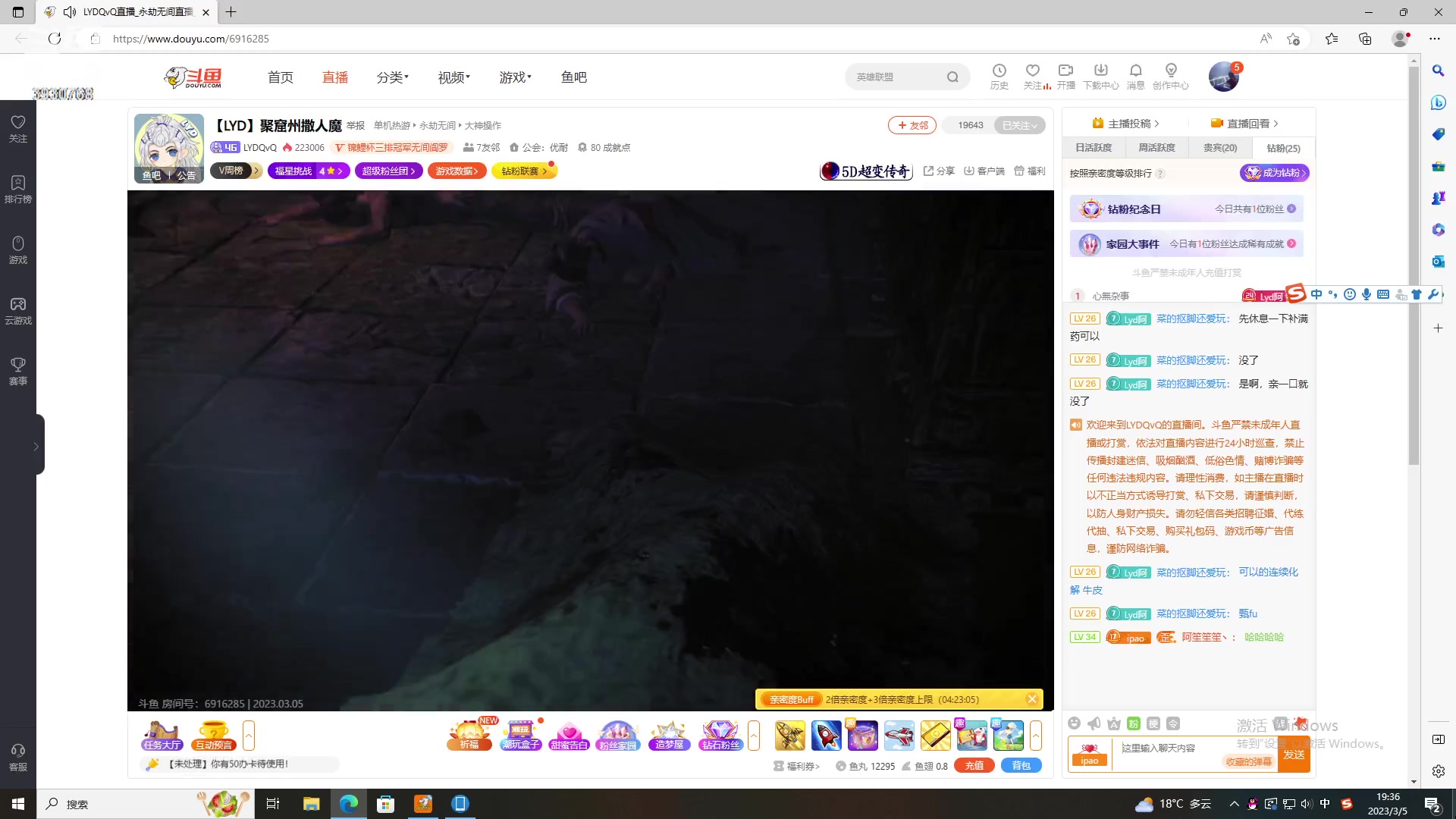This screenshot has height=819, width=1456.
Task: Toggle the danmaku block icon above 发送
Action: [1280, 723]
